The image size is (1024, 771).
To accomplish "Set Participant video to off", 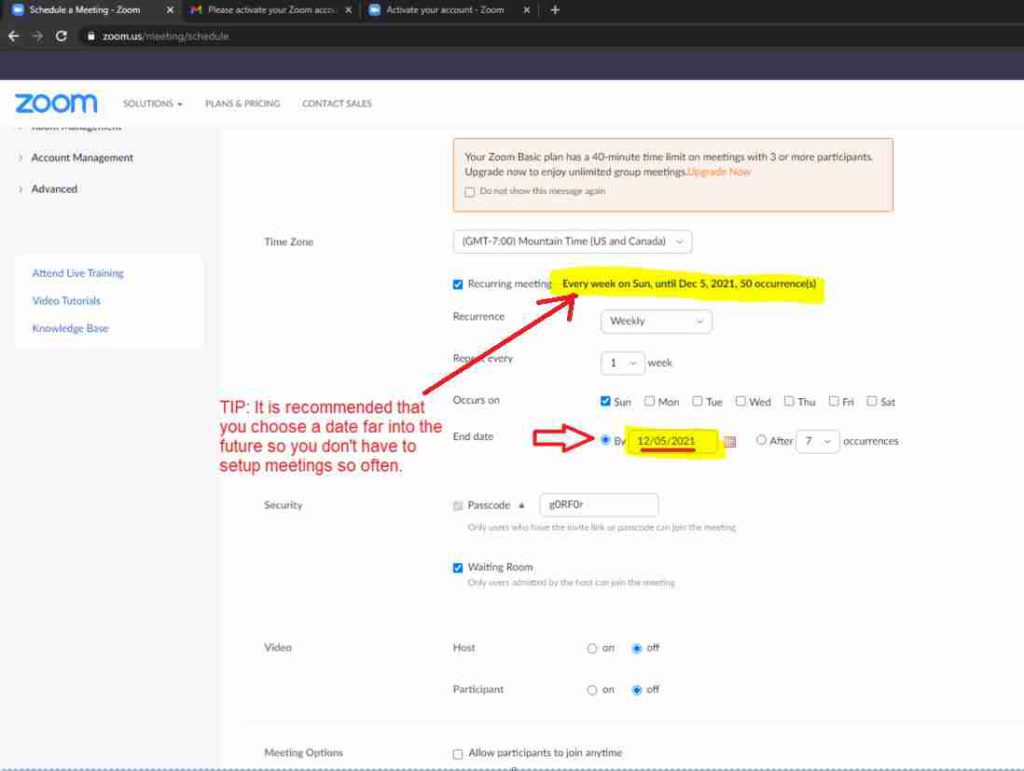I will pos(637,690).
